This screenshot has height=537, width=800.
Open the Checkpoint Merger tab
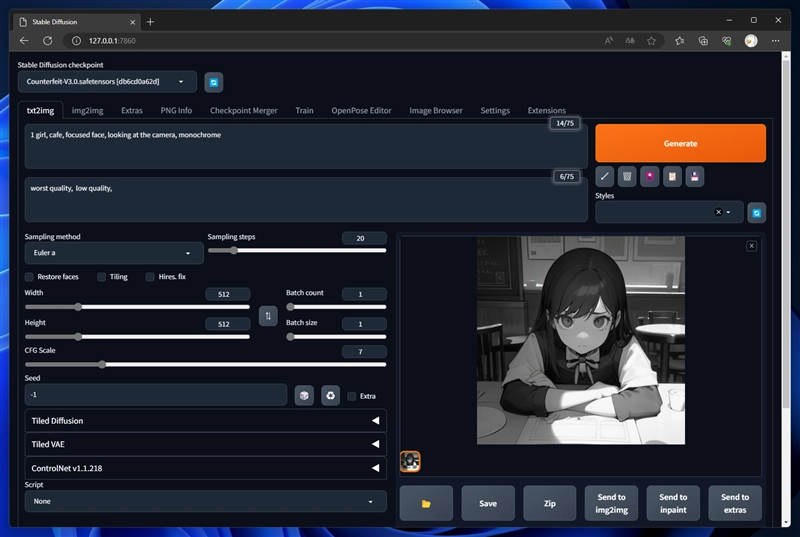coord(243,111)
